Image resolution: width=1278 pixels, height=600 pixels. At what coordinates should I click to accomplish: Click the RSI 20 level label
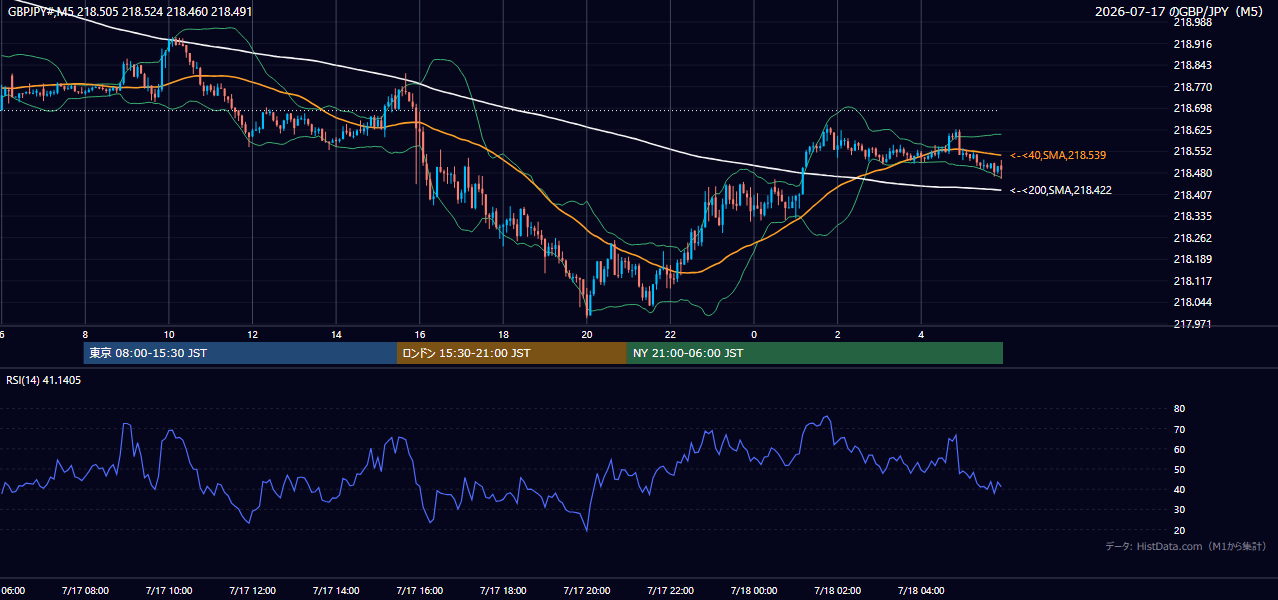pos(1179,530)
